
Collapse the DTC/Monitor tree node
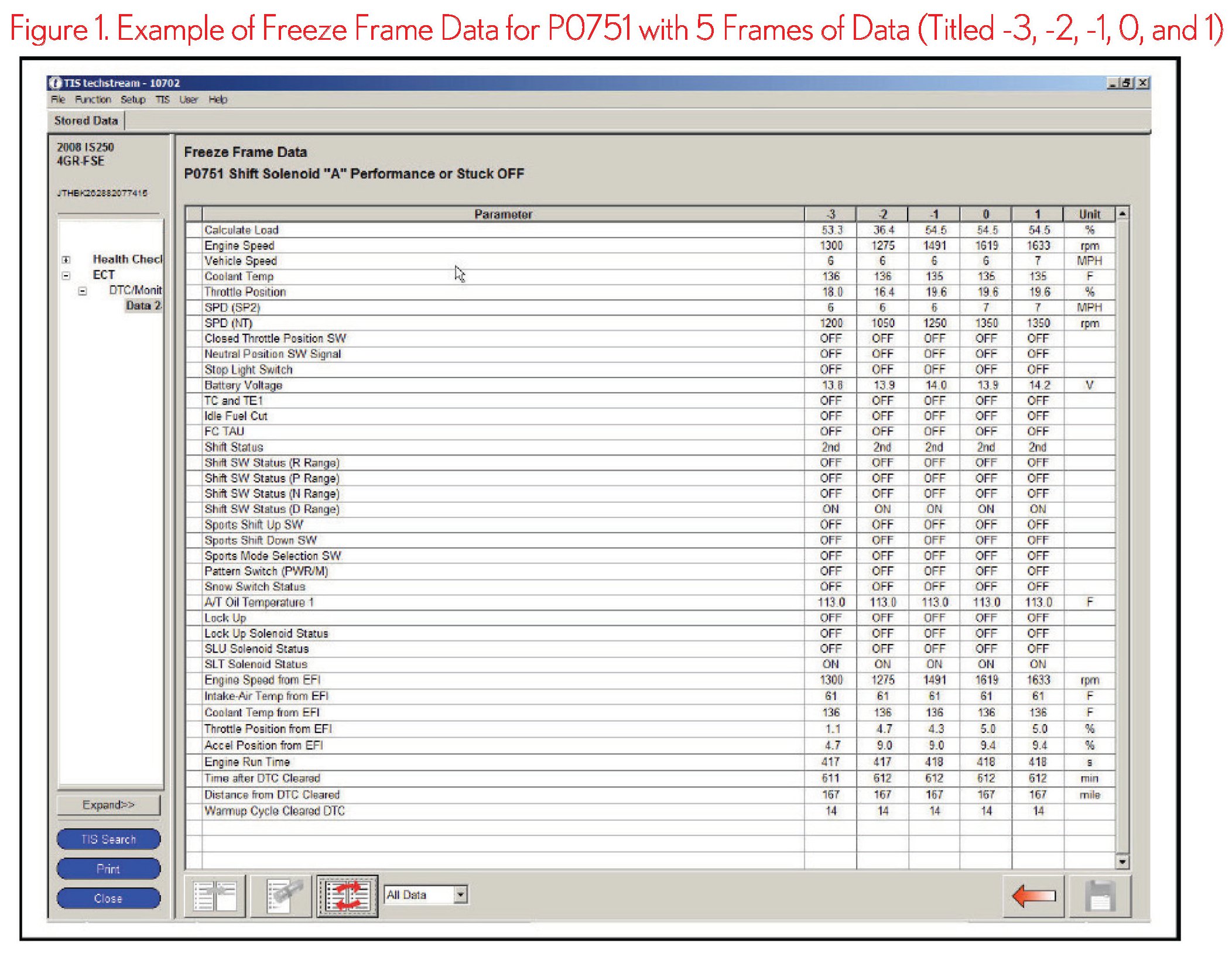pos(83,291)
